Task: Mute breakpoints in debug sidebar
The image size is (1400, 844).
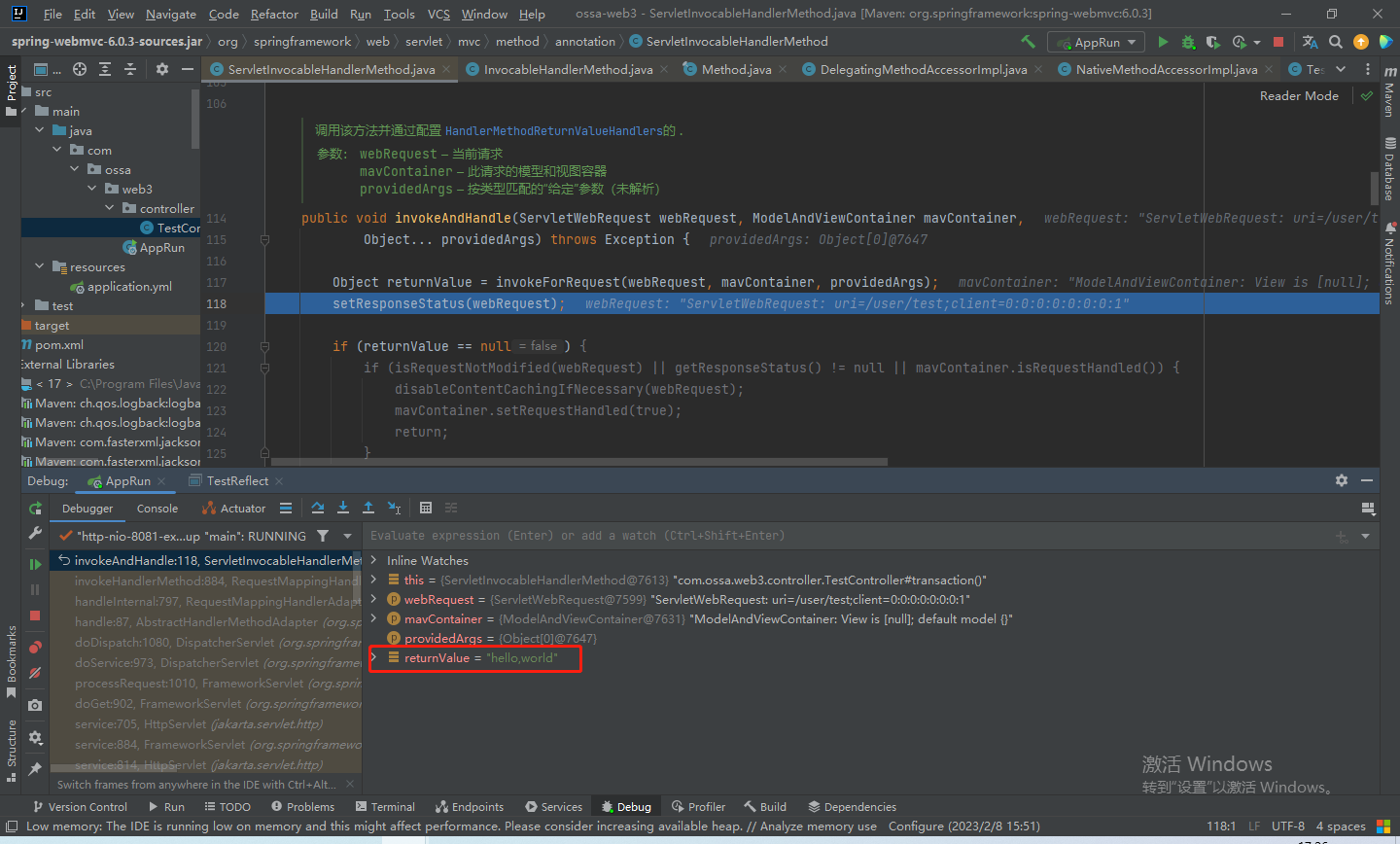Action: pyautogui.click(x=35, y=673)
